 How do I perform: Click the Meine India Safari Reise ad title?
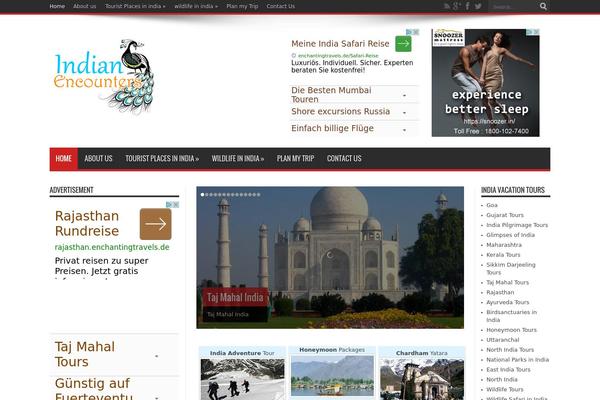pos(340,44)
